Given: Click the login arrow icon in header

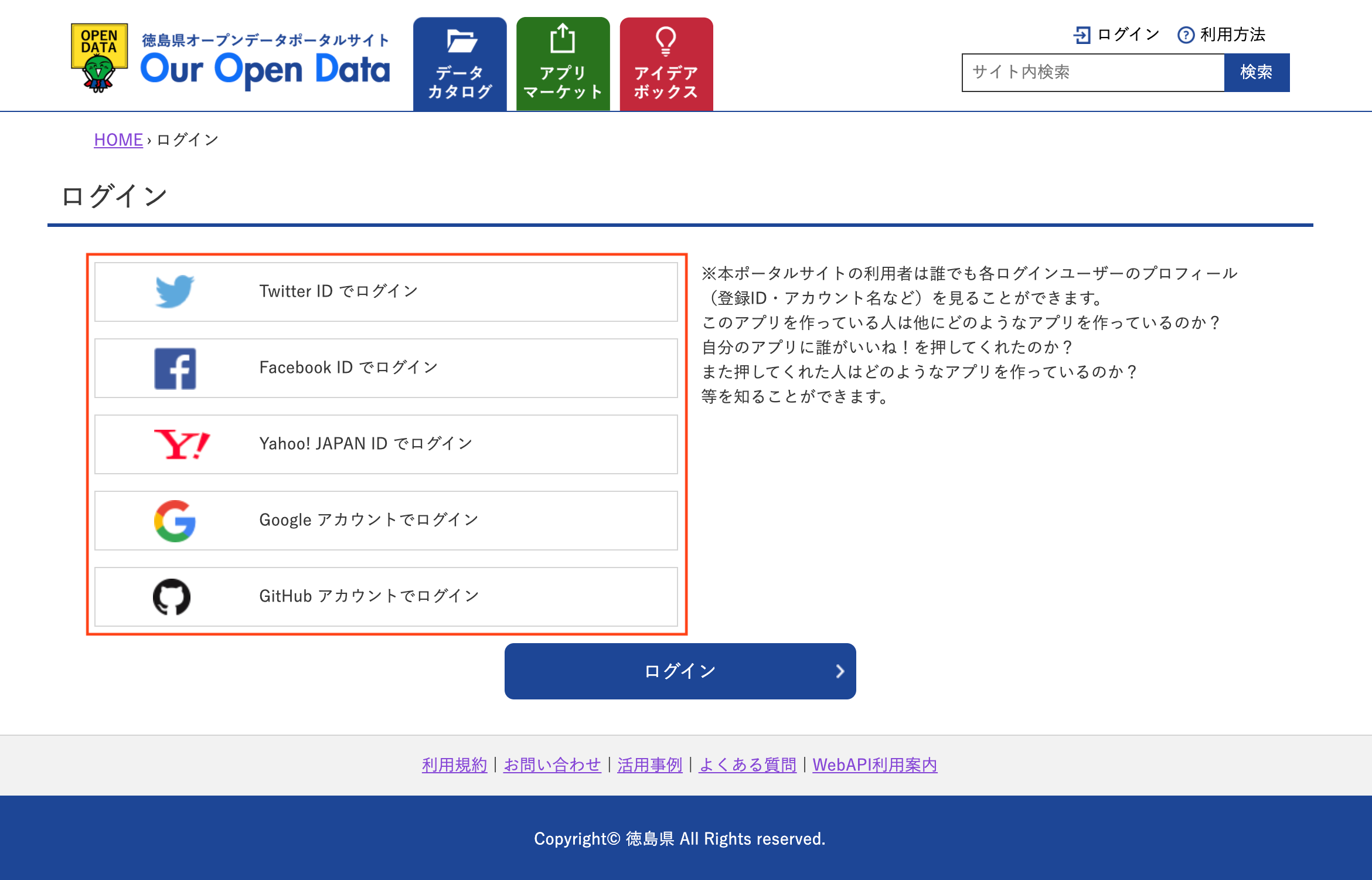Looking at the screenshot, I should 1082,35.
